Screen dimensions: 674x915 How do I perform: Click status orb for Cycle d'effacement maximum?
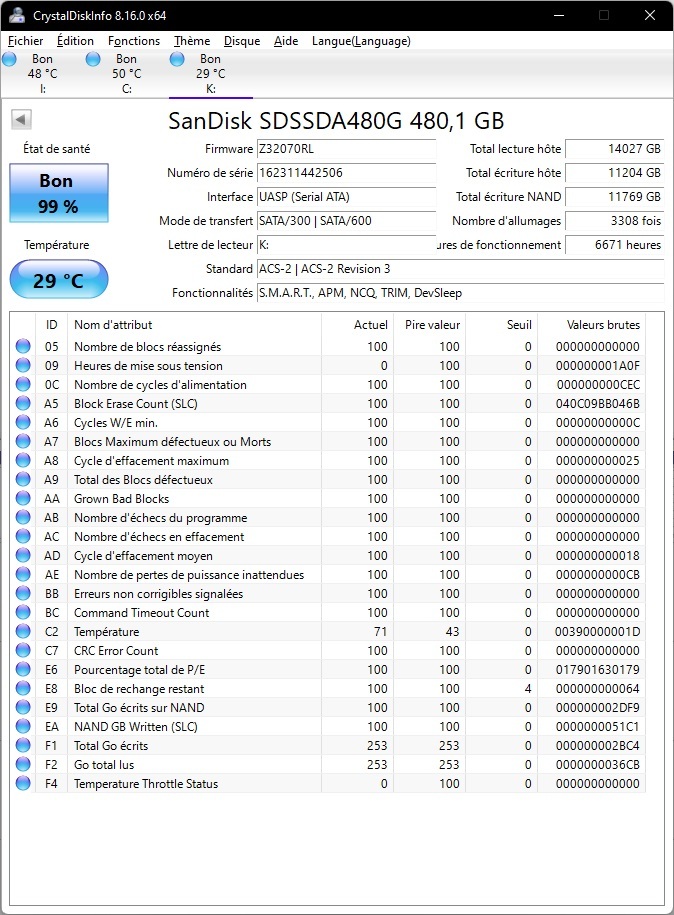coord(23,460)
